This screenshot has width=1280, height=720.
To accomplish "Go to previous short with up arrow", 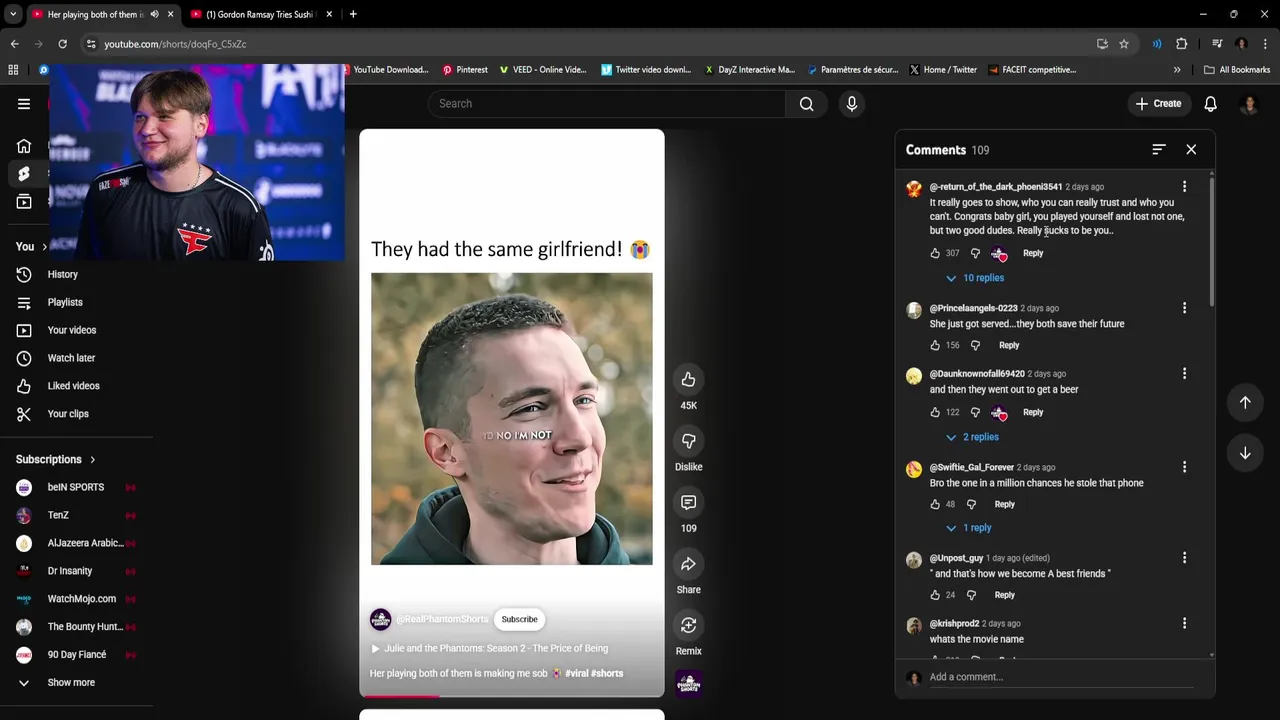I will 1245,402.
